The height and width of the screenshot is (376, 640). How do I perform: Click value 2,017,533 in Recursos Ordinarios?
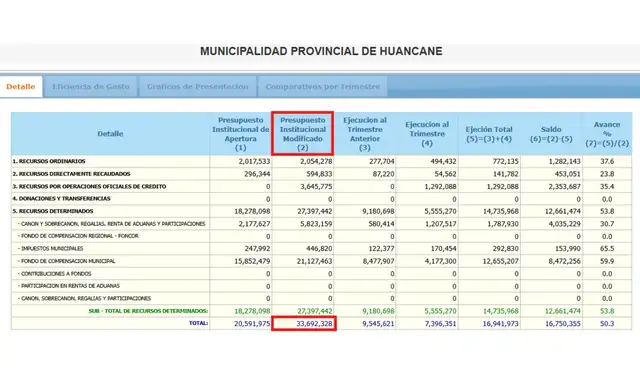point(254,162)
